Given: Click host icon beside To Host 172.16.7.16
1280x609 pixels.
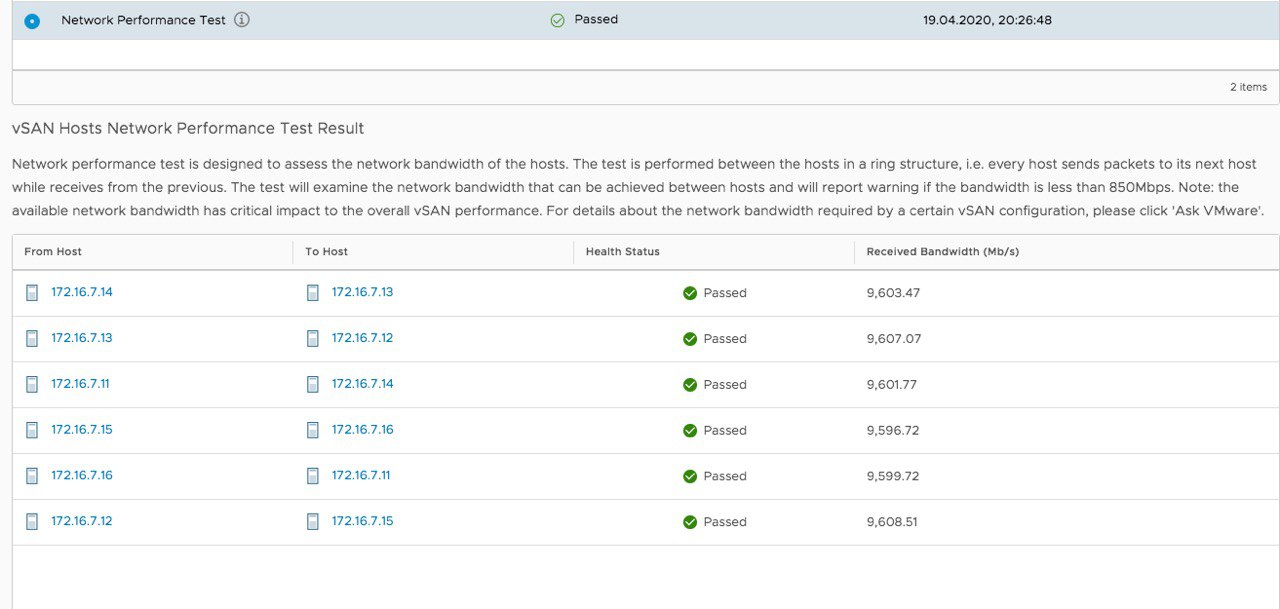Looking at the screenshot, I should pos(313,430).
